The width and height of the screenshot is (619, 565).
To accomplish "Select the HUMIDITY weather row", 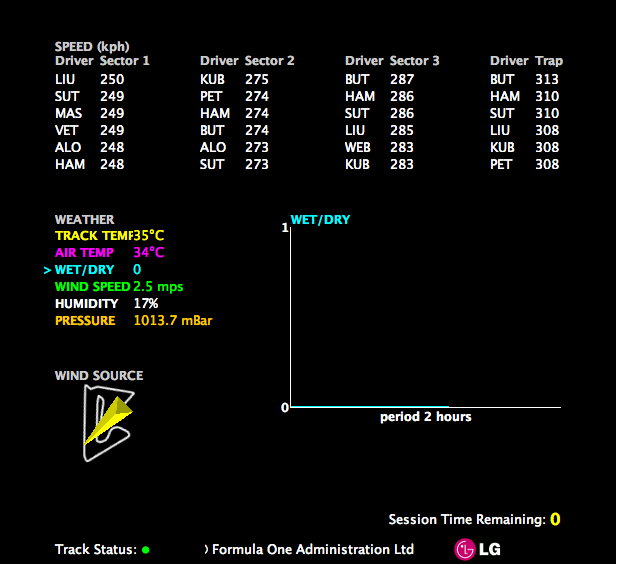I will [107, 304].
